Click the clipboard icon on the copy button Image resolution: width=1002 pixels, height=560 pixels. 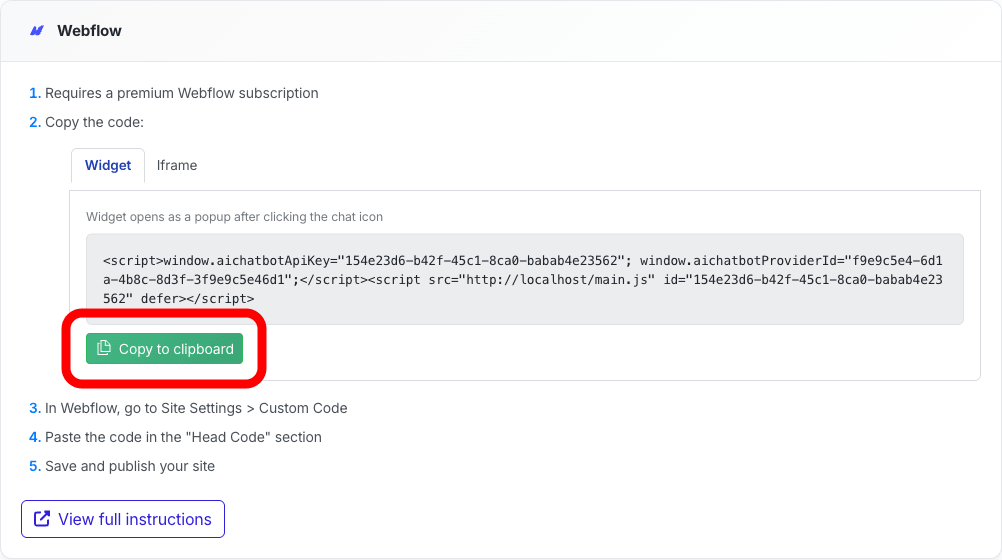[x=104, y=348]
